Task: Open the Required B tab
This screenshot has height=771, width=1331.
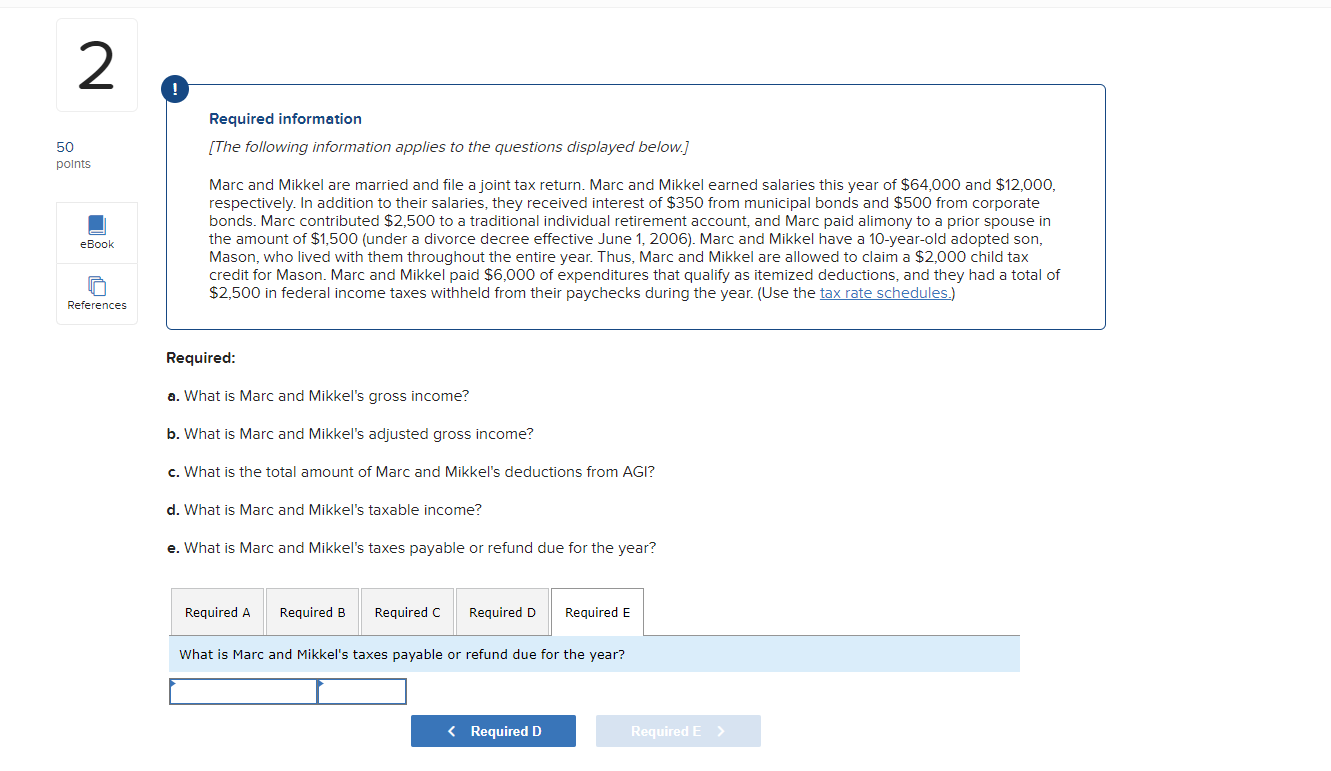Action: (312, 611)
